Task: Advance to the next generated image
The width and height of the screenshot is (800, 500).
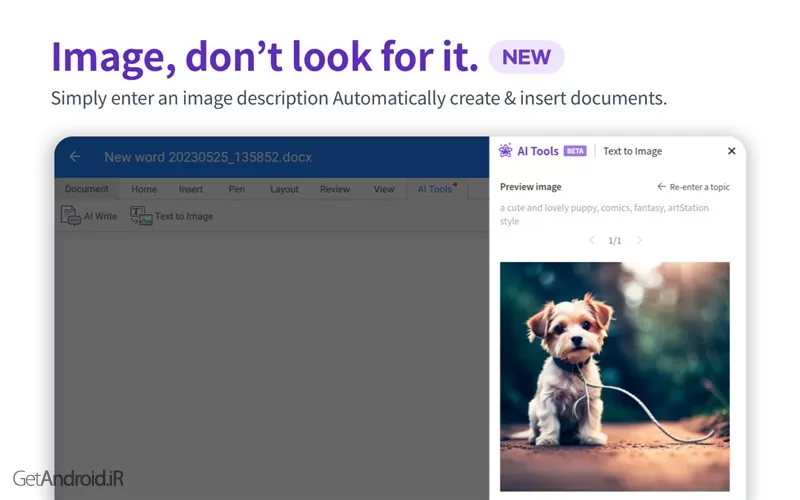Action: 640,240
